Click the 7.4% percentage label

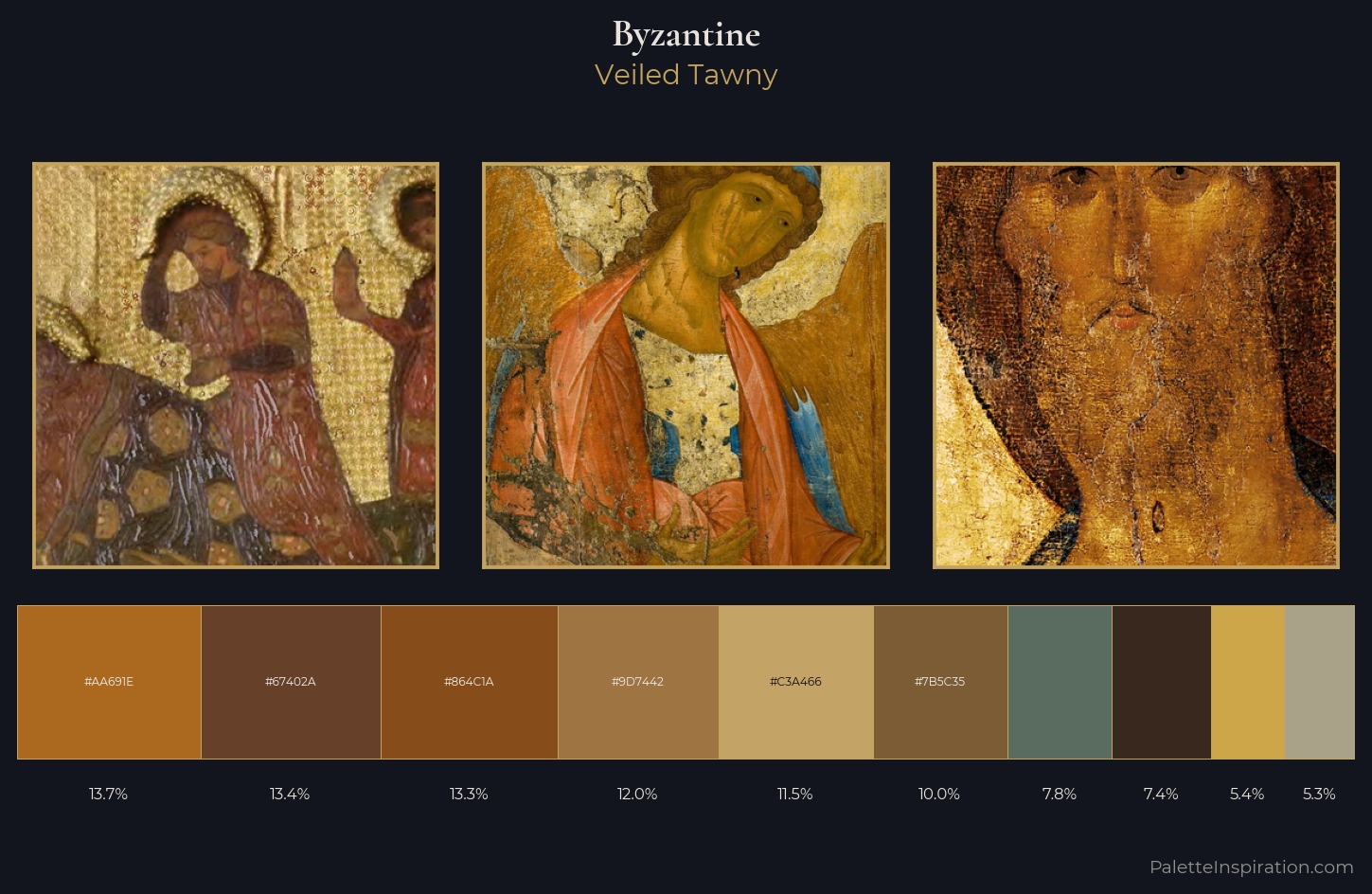[1161, 794]
